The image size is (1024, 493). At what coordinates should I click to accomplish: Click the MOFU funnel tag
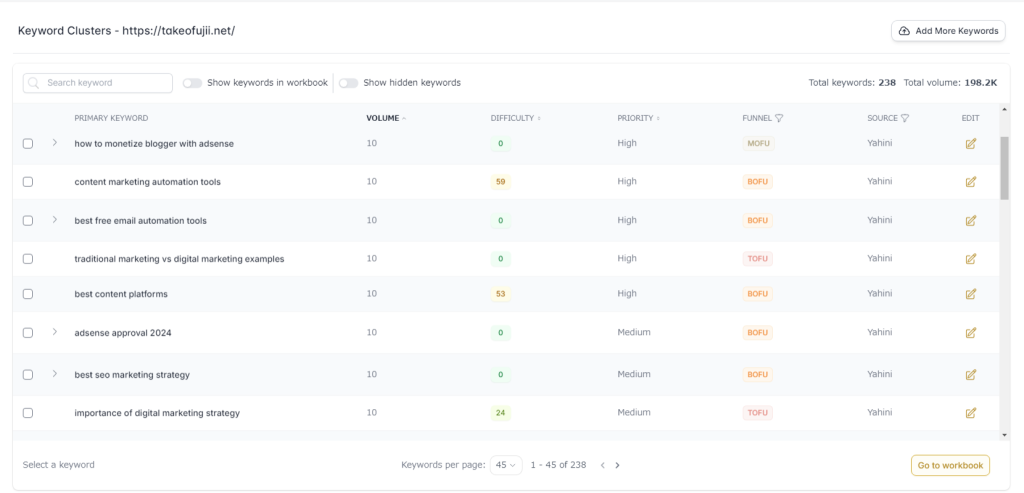pos(758,144)
